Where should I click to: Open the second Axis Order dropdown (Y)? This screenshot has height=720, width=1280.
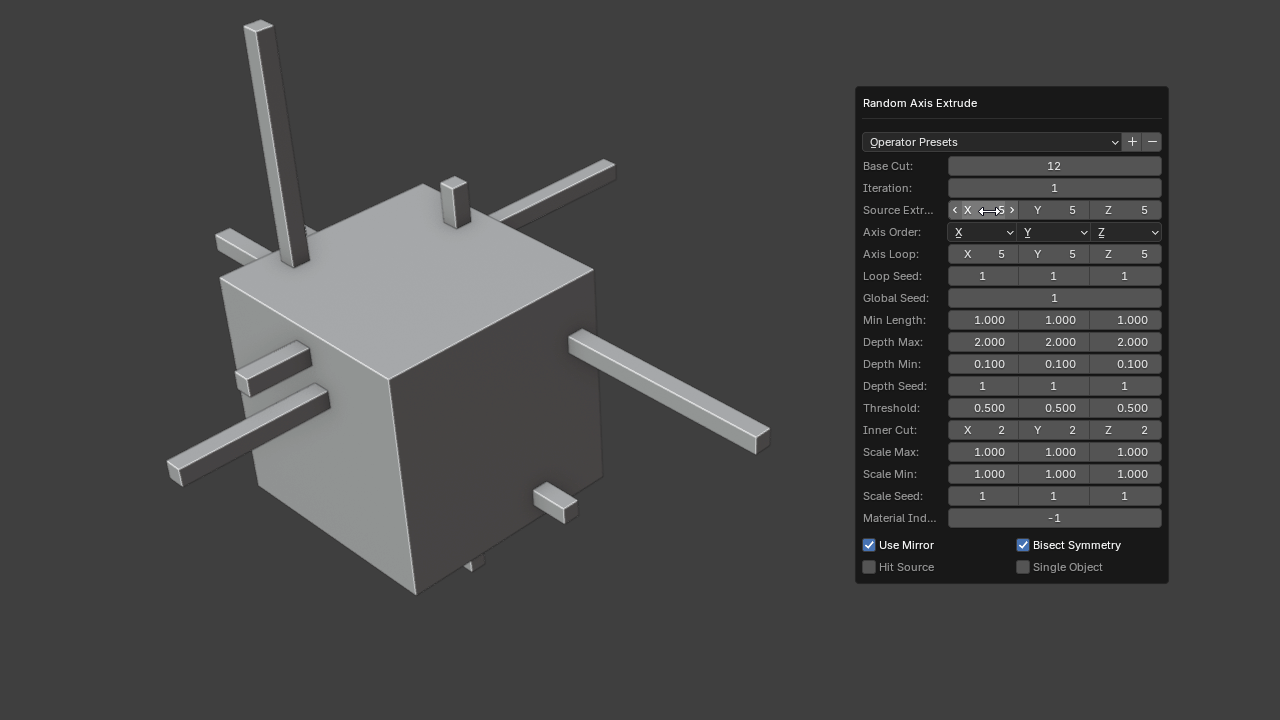[x=1054, y=232]
